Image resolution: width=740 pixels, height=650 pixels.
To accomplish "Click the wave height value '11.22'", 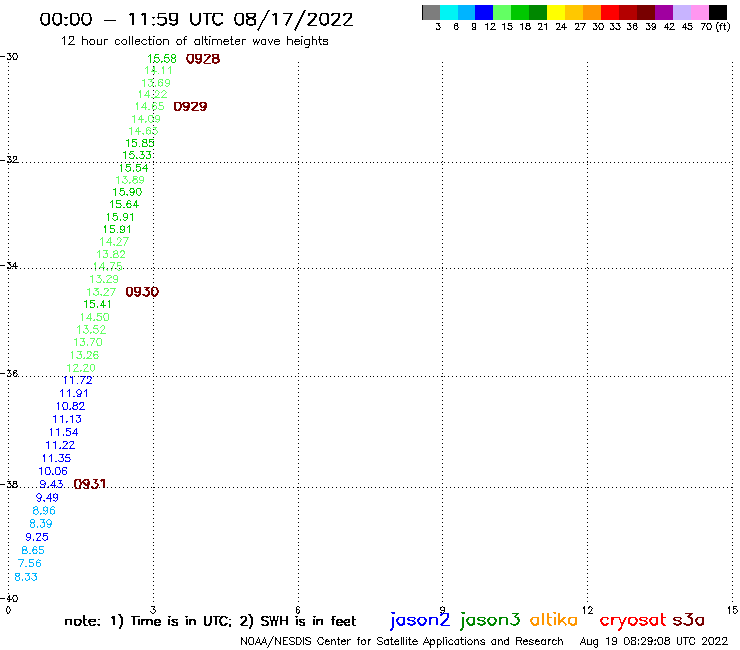I will click(60, 445).
